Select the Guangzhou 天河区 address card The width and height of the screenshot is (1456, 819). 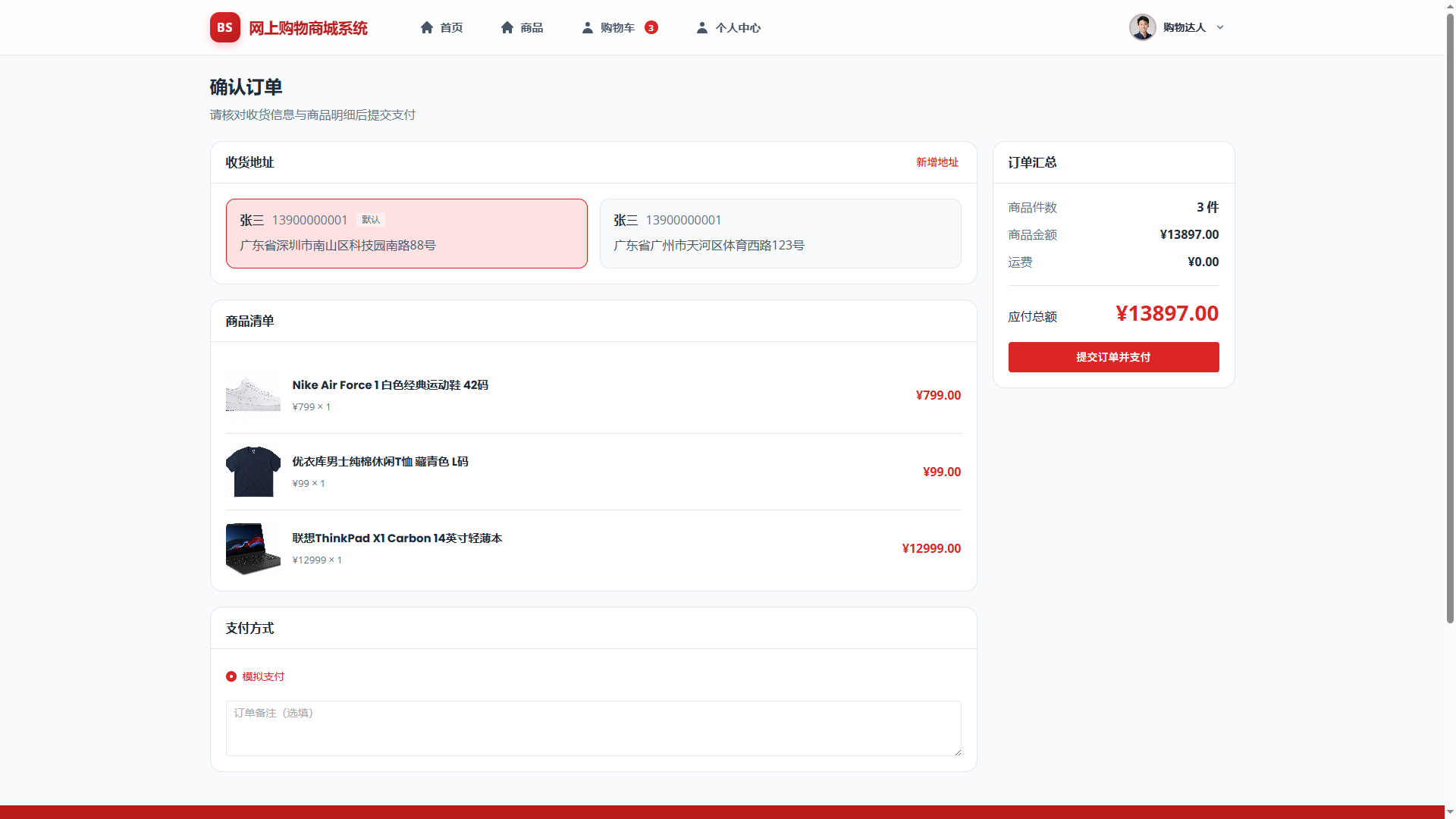point(780,234)
